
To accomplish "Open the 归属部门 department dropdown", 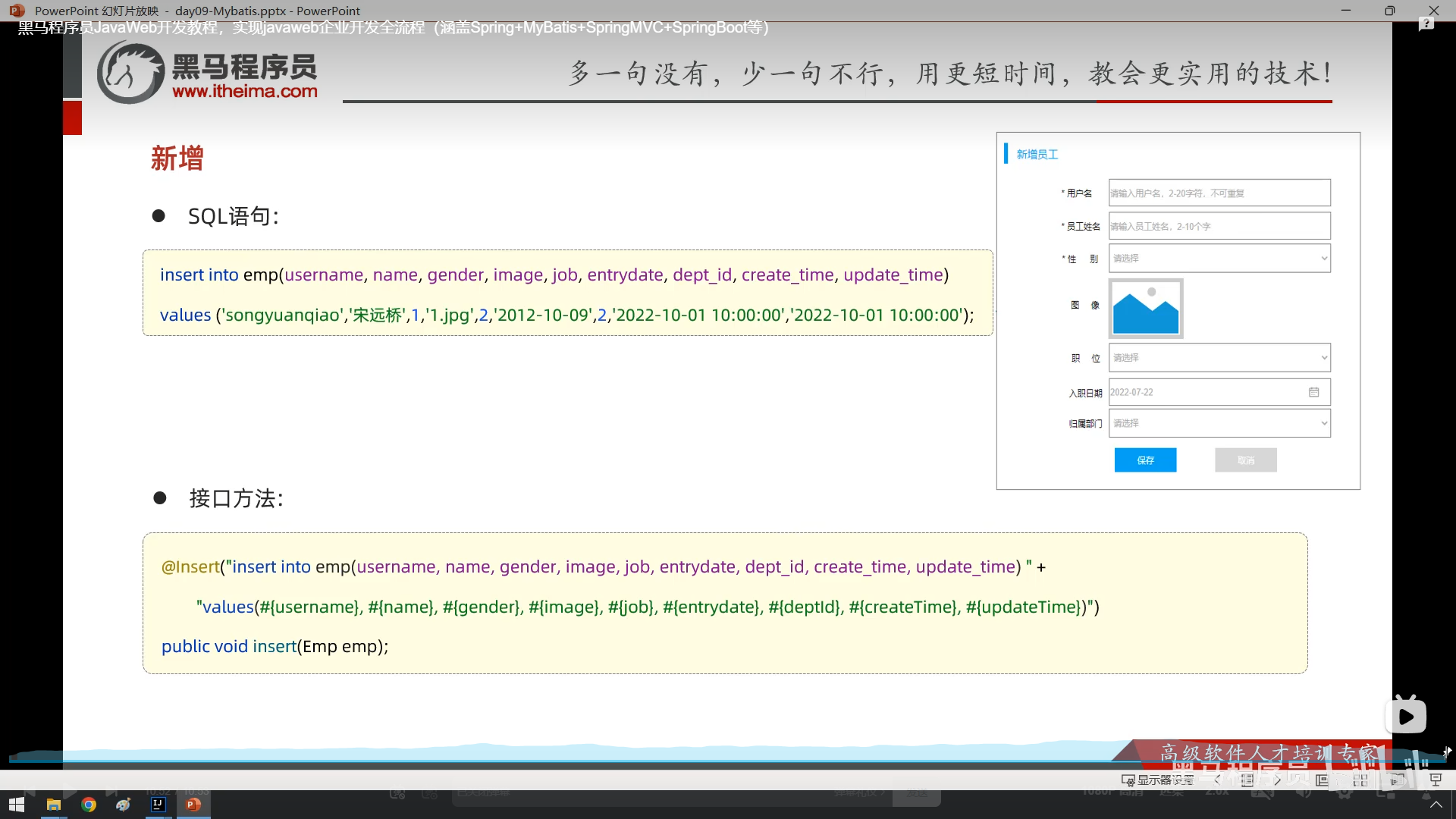I will pos(1219,423).
